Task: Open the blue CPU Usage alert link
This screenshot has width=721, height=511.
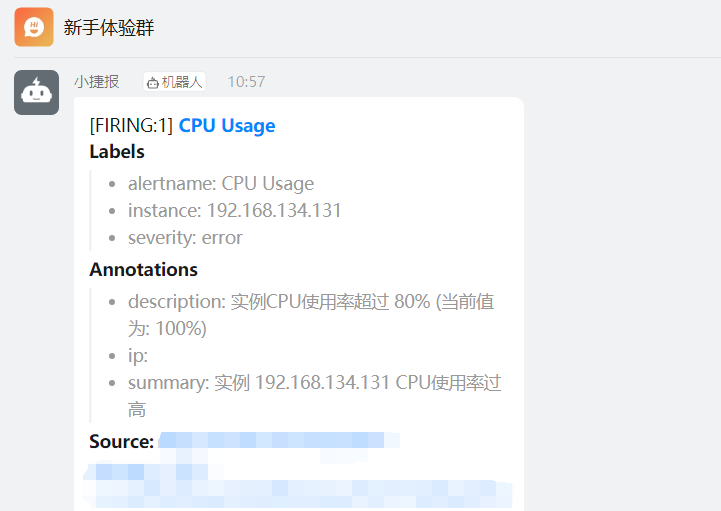Action: pos(227,126)
